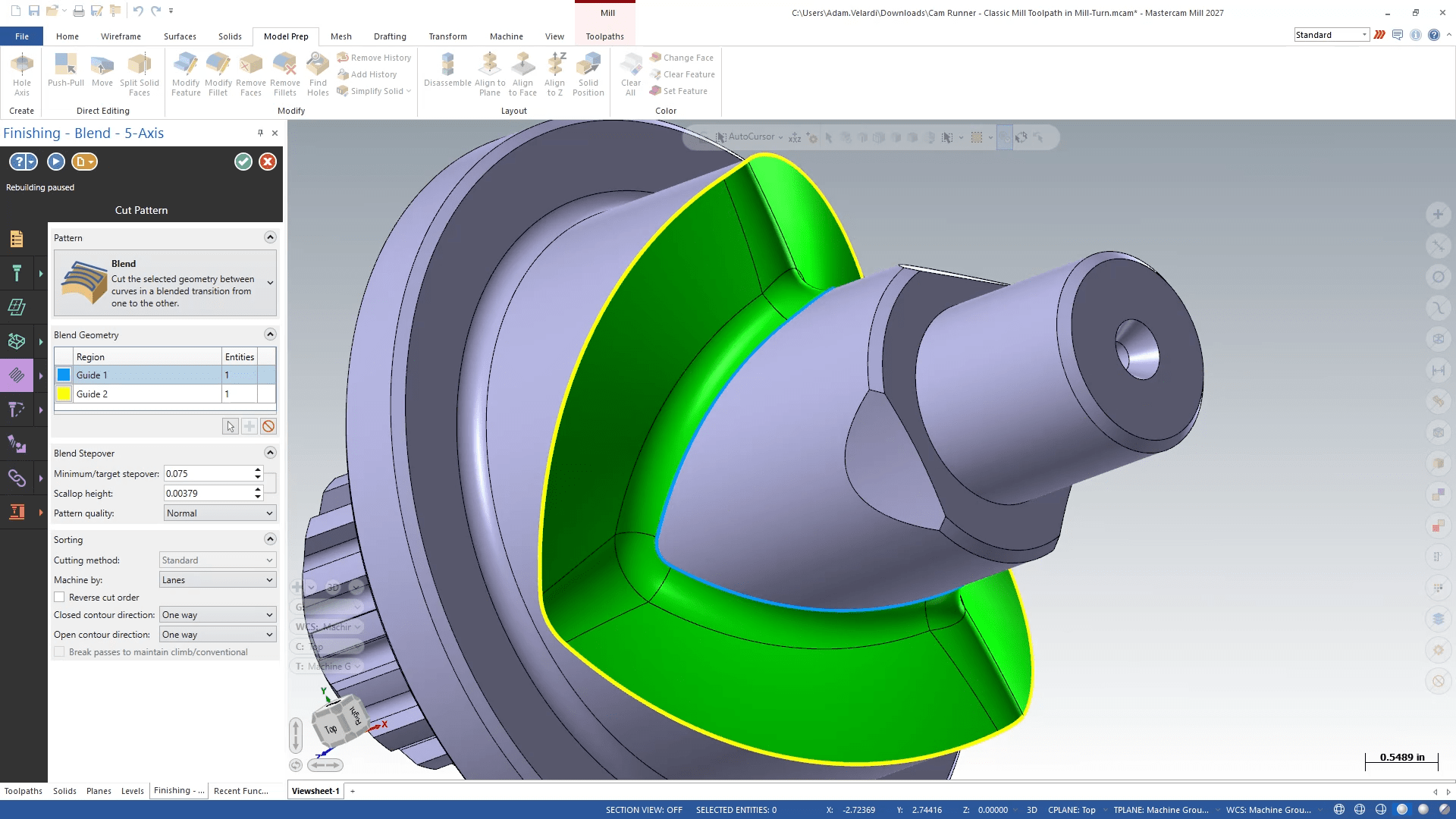Viewport: 1456px width, 819px height.
Task: Click the green OK checkmark button
Action: click(x=243, y=162)
